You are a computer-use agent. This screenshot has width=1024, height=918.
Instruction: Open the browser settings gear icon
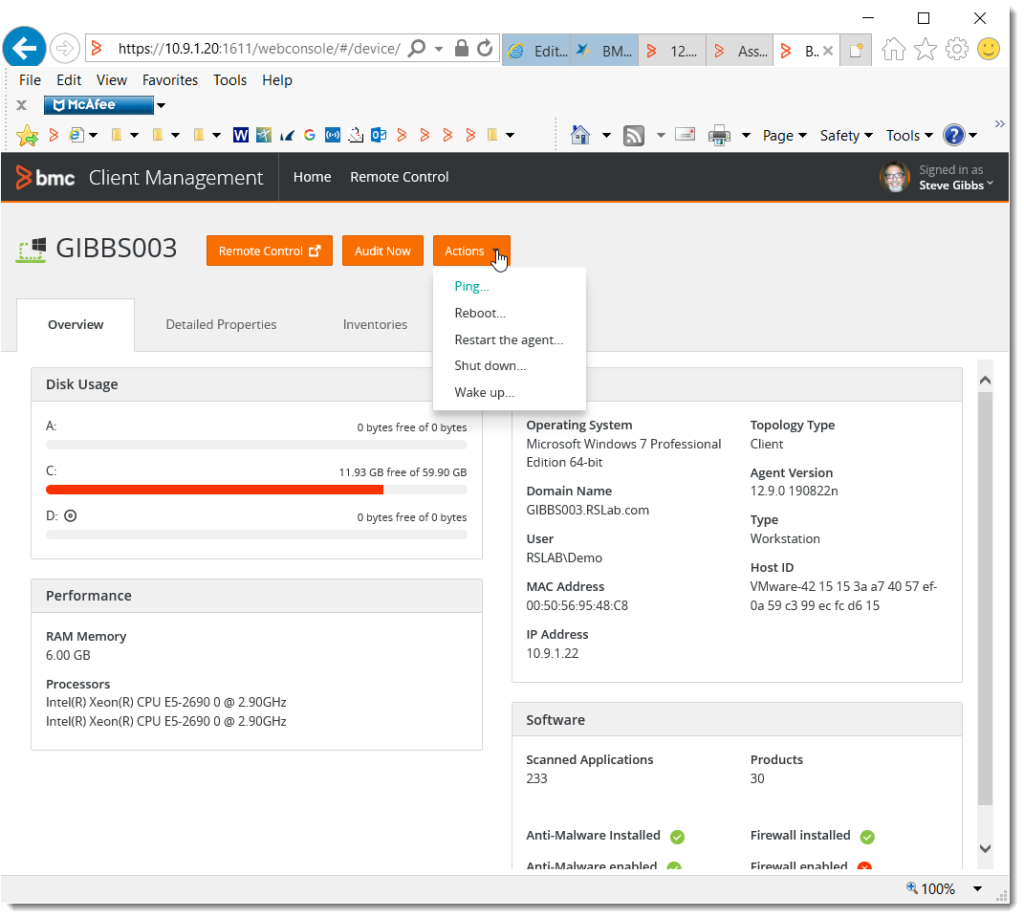(x=957, y=49)
